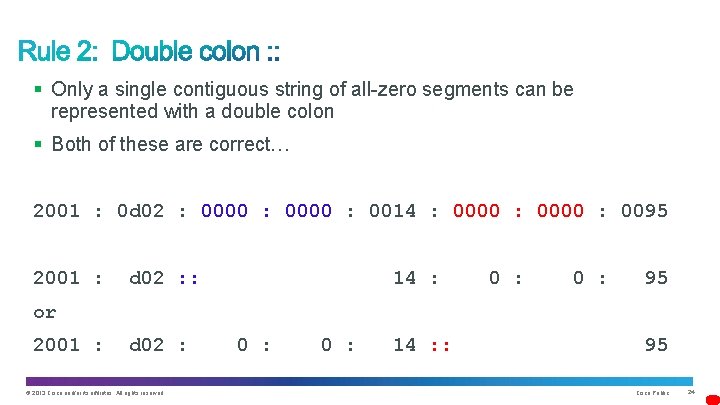
Task: Click the red dot in the bottom-right corner
Action: (713, 399)
